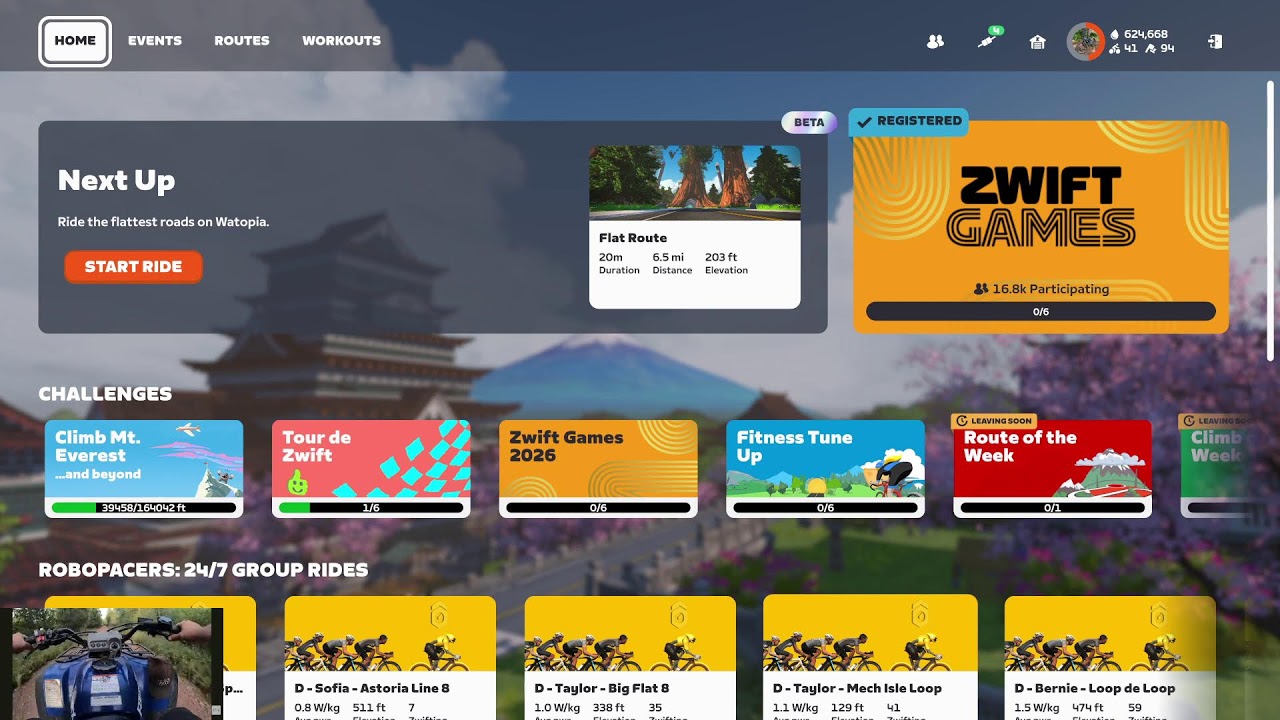Open the Zwift Games 2026 challenge
Viewport: 1280px width, 720px height.
tap(598, 469)
